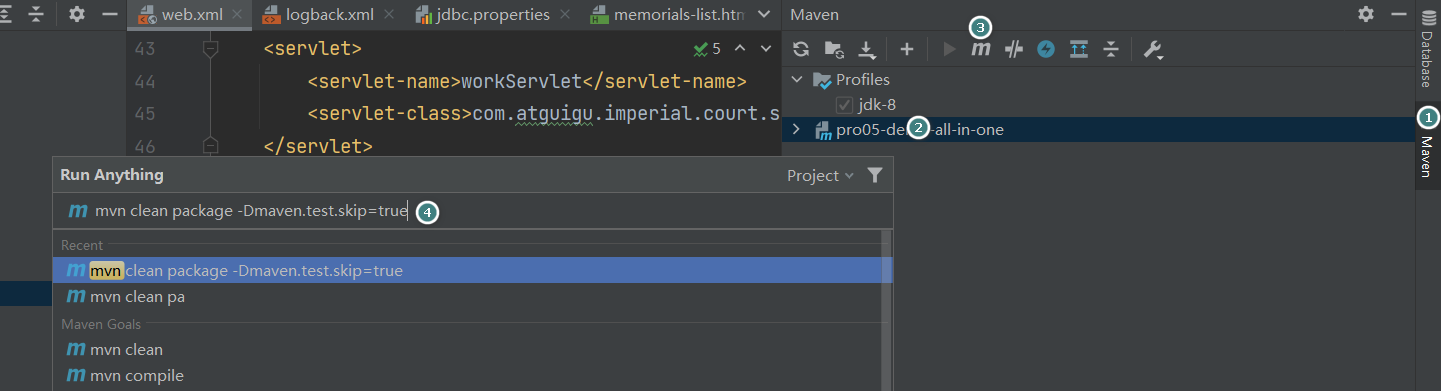Add Maven project with plus icon

pos(907,49)
